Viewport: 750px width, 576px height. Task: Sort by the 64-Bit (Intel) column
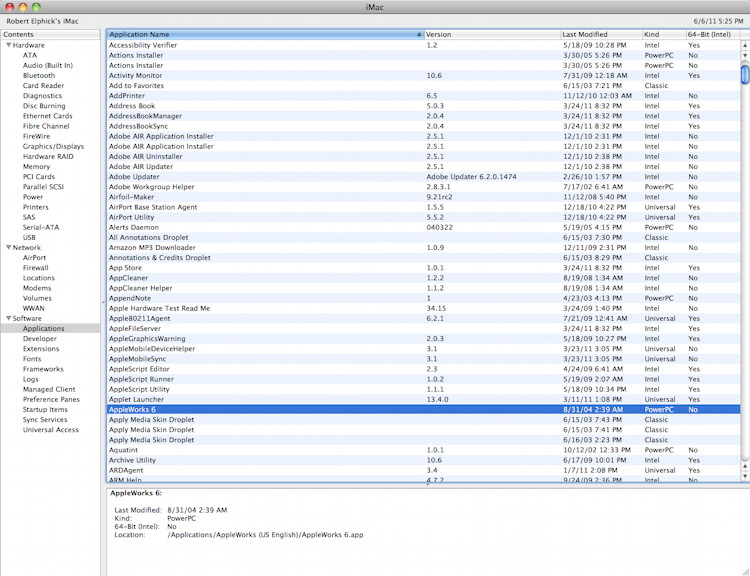(710, 34)
